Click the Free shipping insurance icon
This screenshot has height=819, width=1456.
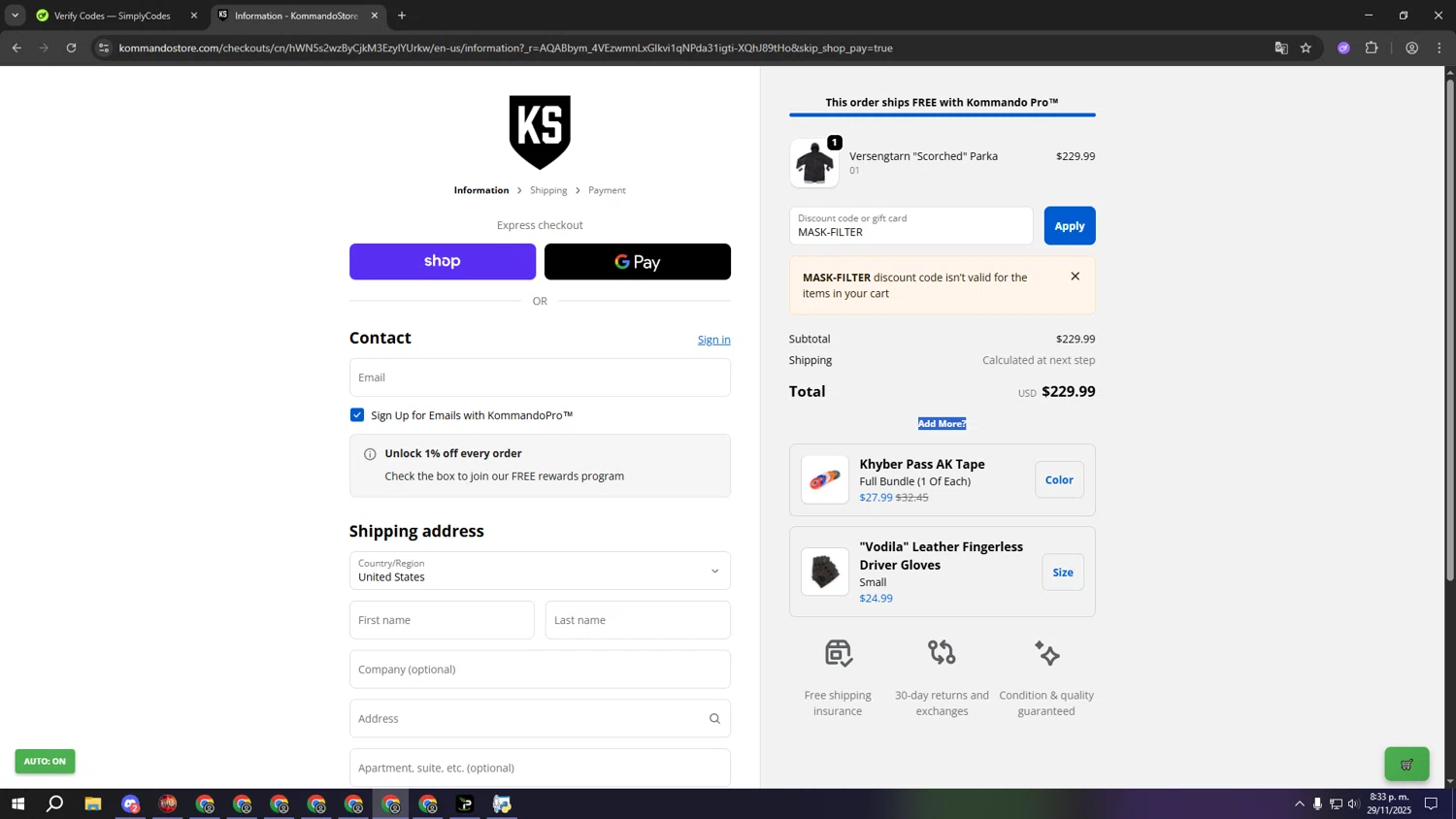click(838, 653)
